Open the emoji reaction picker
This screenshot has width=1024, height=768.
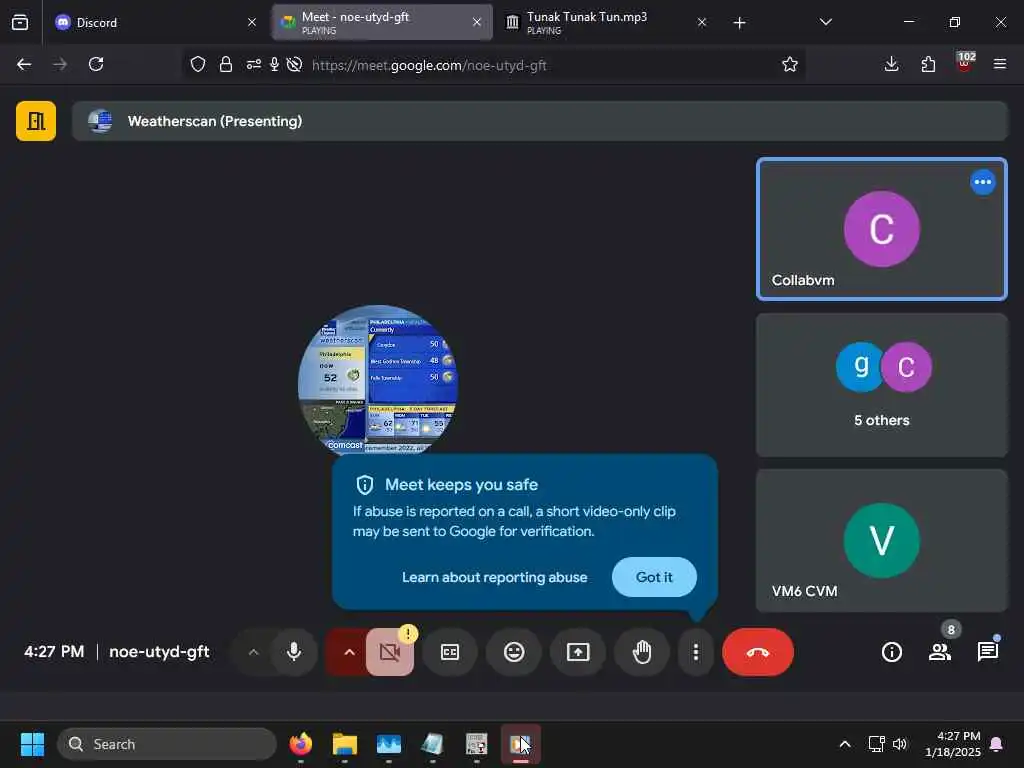coord(514,652)
